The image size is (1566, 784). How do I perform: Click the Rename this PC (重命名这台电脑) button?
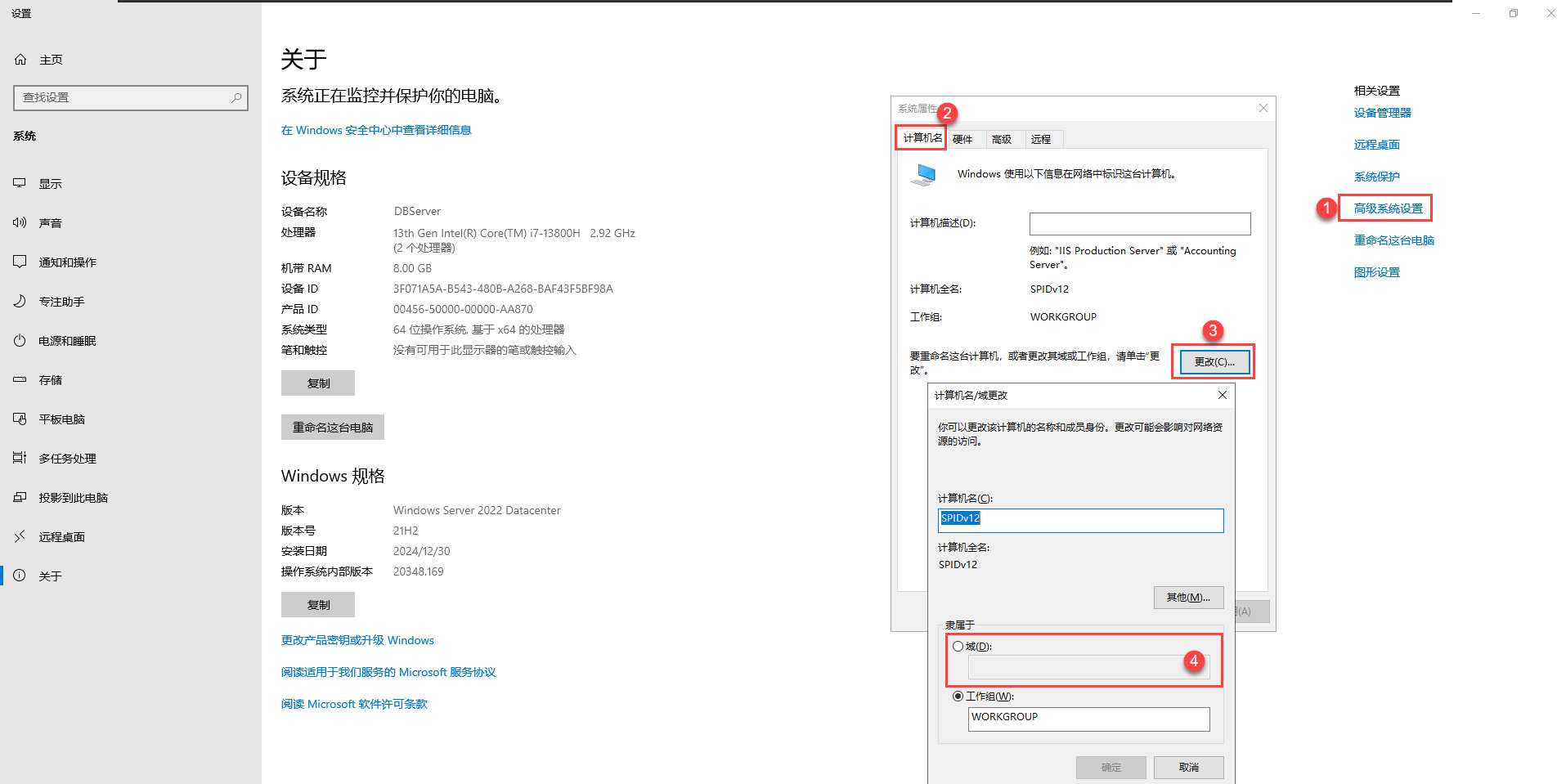tap(332, 428)
